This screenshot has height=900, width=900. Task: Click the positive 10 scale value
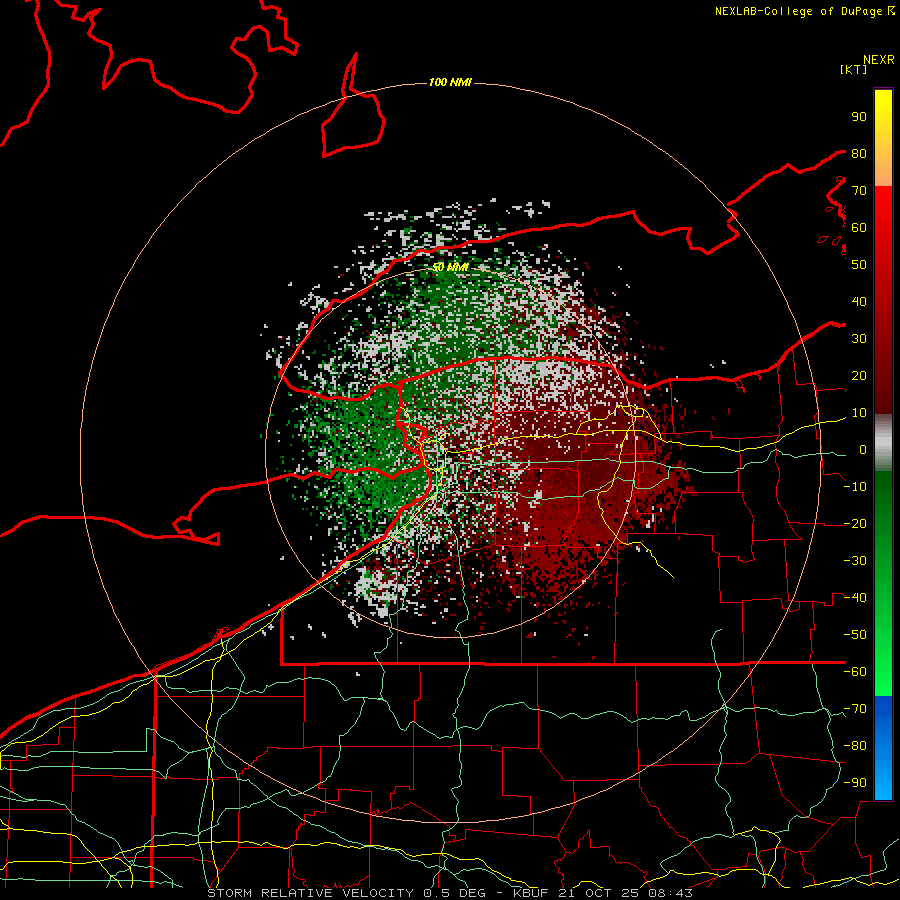859,413
